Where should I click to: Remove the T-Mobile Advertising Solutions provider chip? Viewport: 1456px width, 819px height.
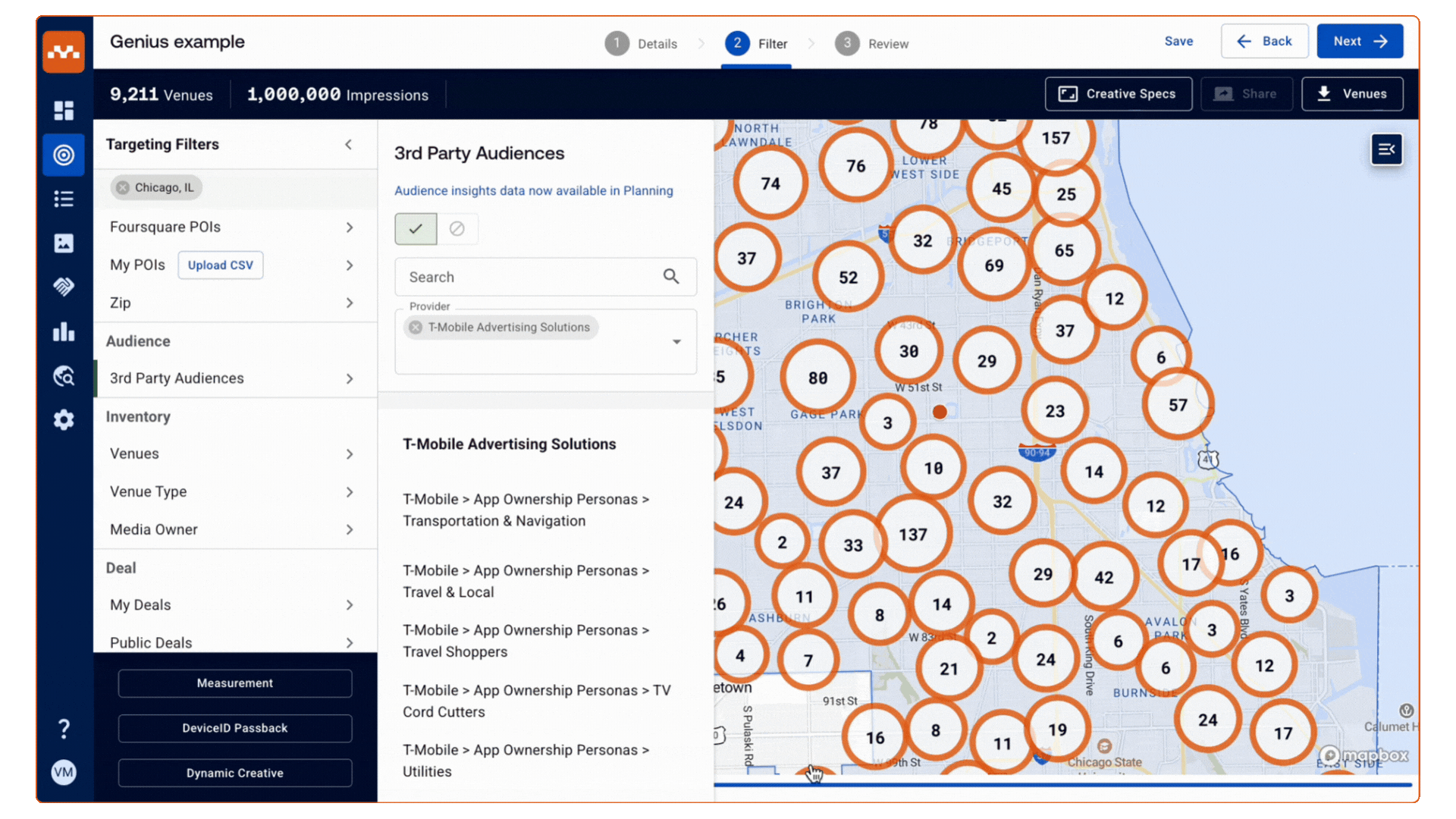416,328
